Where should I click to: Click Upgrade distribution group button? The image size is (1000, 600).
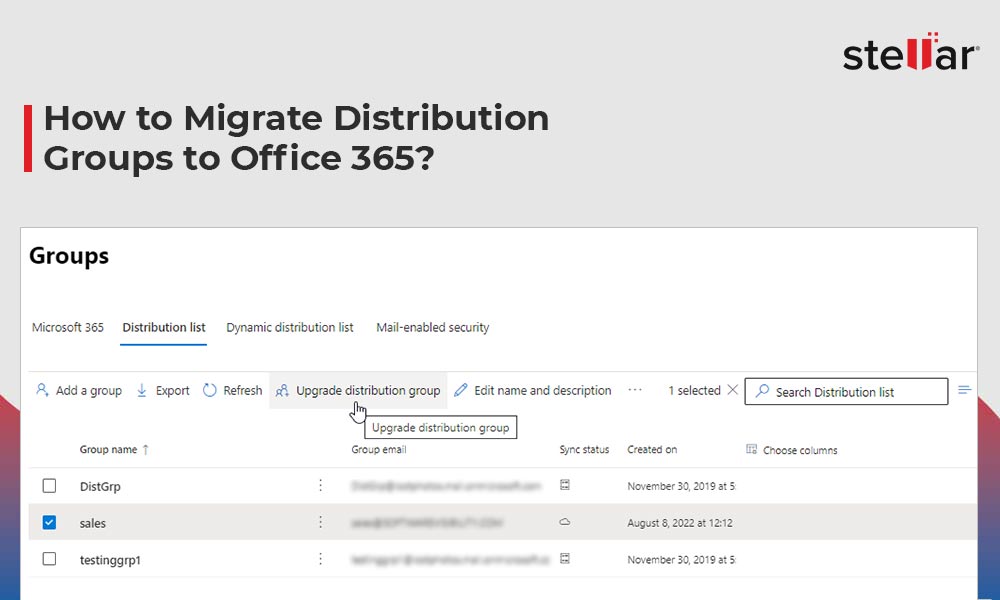[x=358, y=390]
